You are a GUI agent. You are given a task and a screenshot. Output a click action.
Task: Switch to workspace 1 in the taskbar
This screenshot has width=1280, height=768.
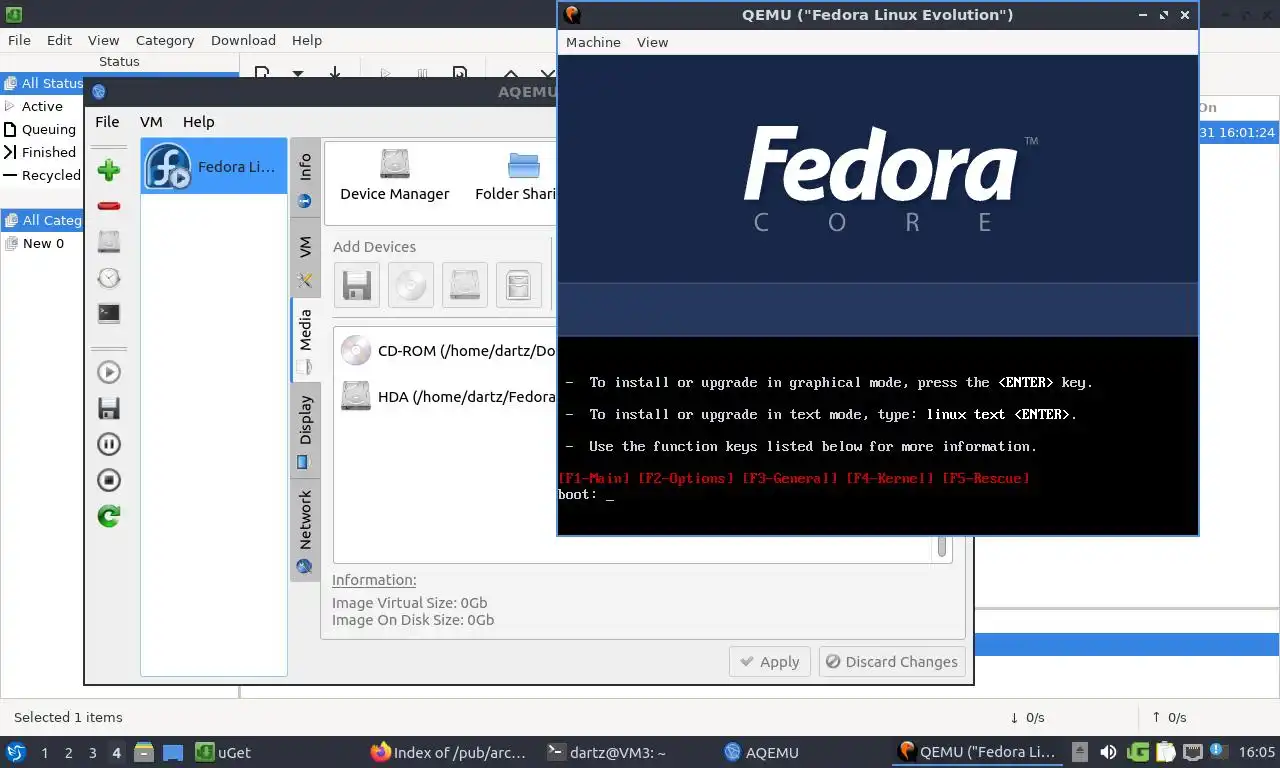click(44, 753)
